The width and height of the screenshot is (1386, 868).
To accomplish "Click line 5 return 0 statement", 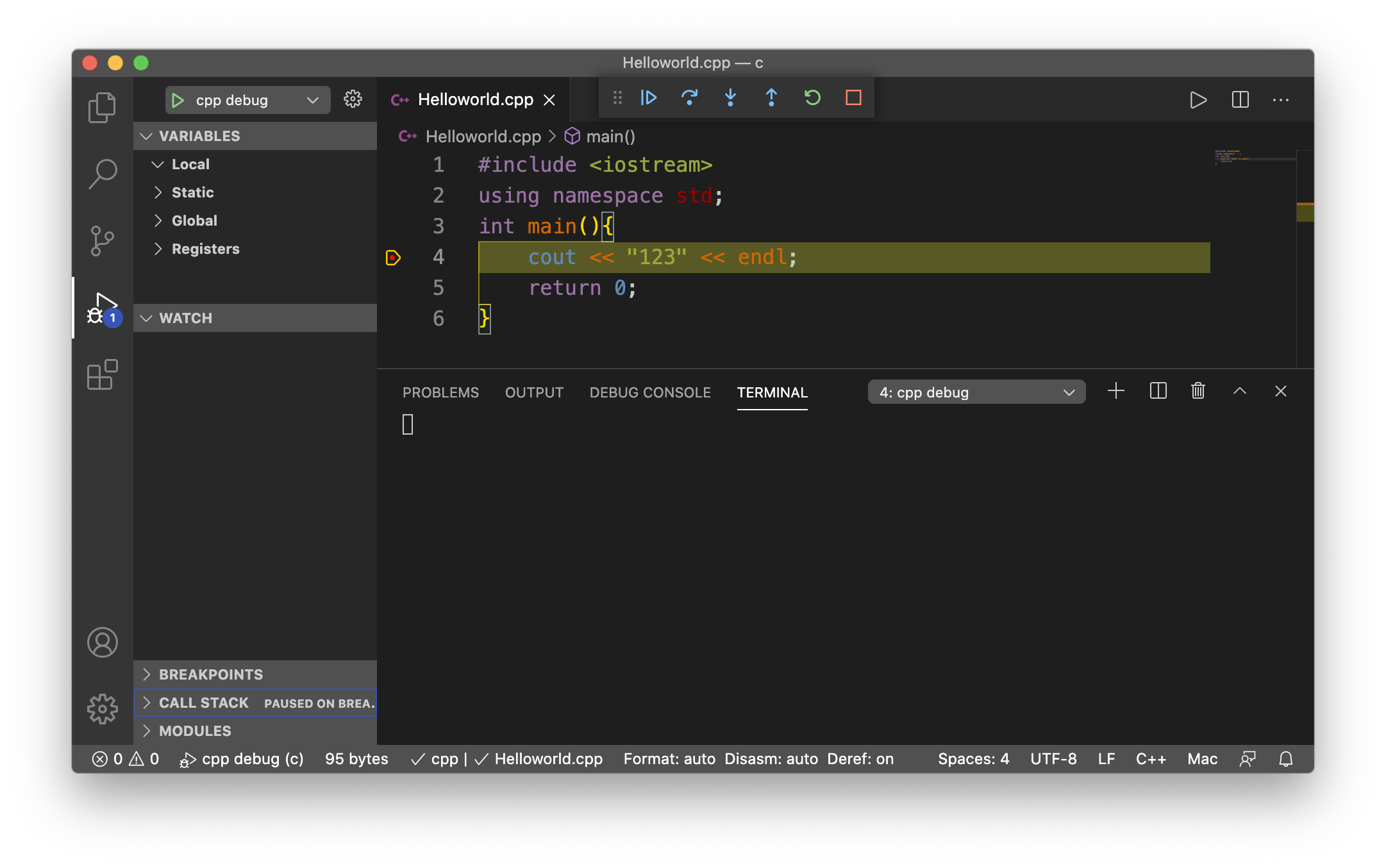I will pos(582,288).
